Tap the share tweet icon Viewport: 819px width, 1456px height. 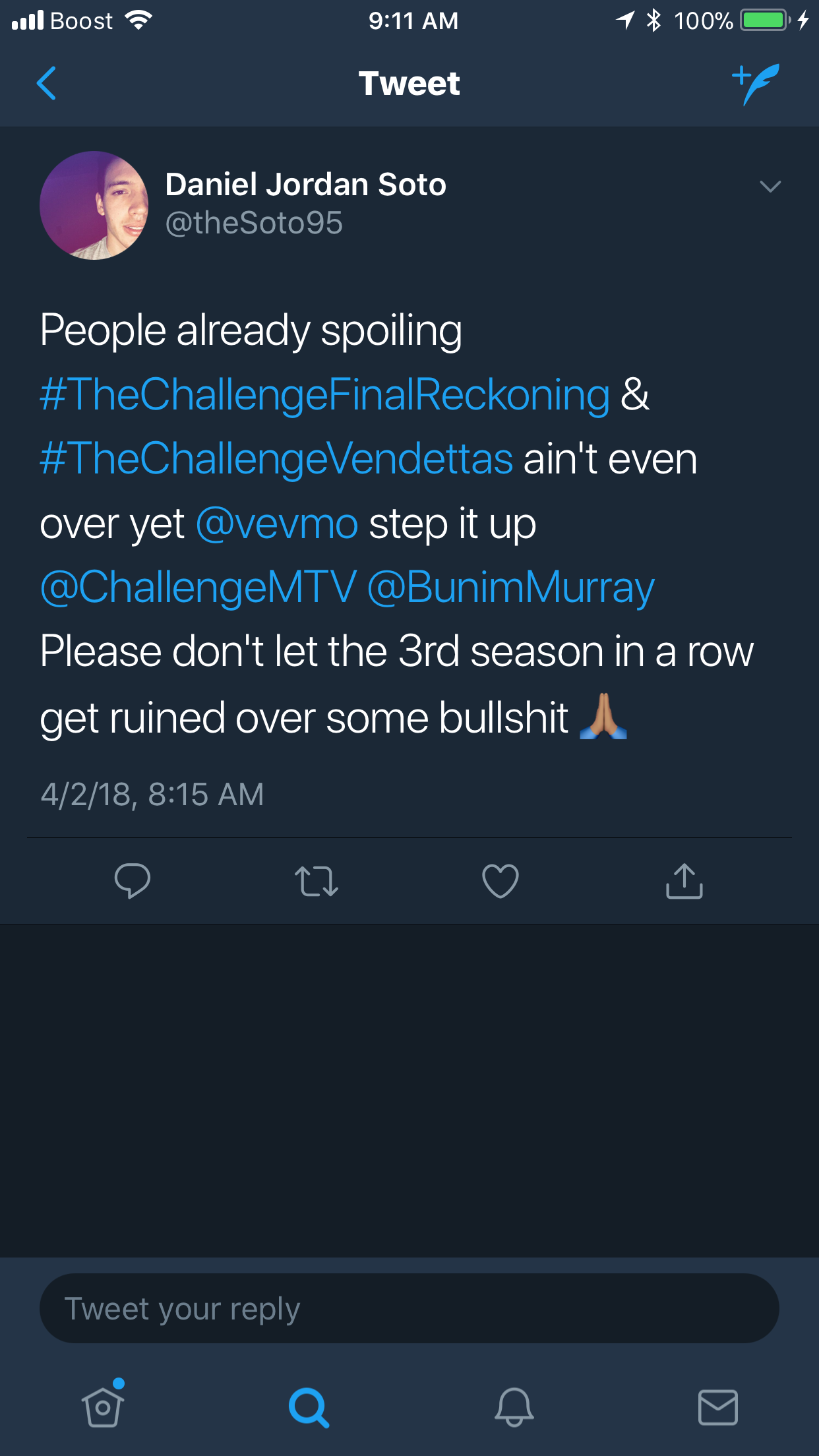tap(684, 881)
